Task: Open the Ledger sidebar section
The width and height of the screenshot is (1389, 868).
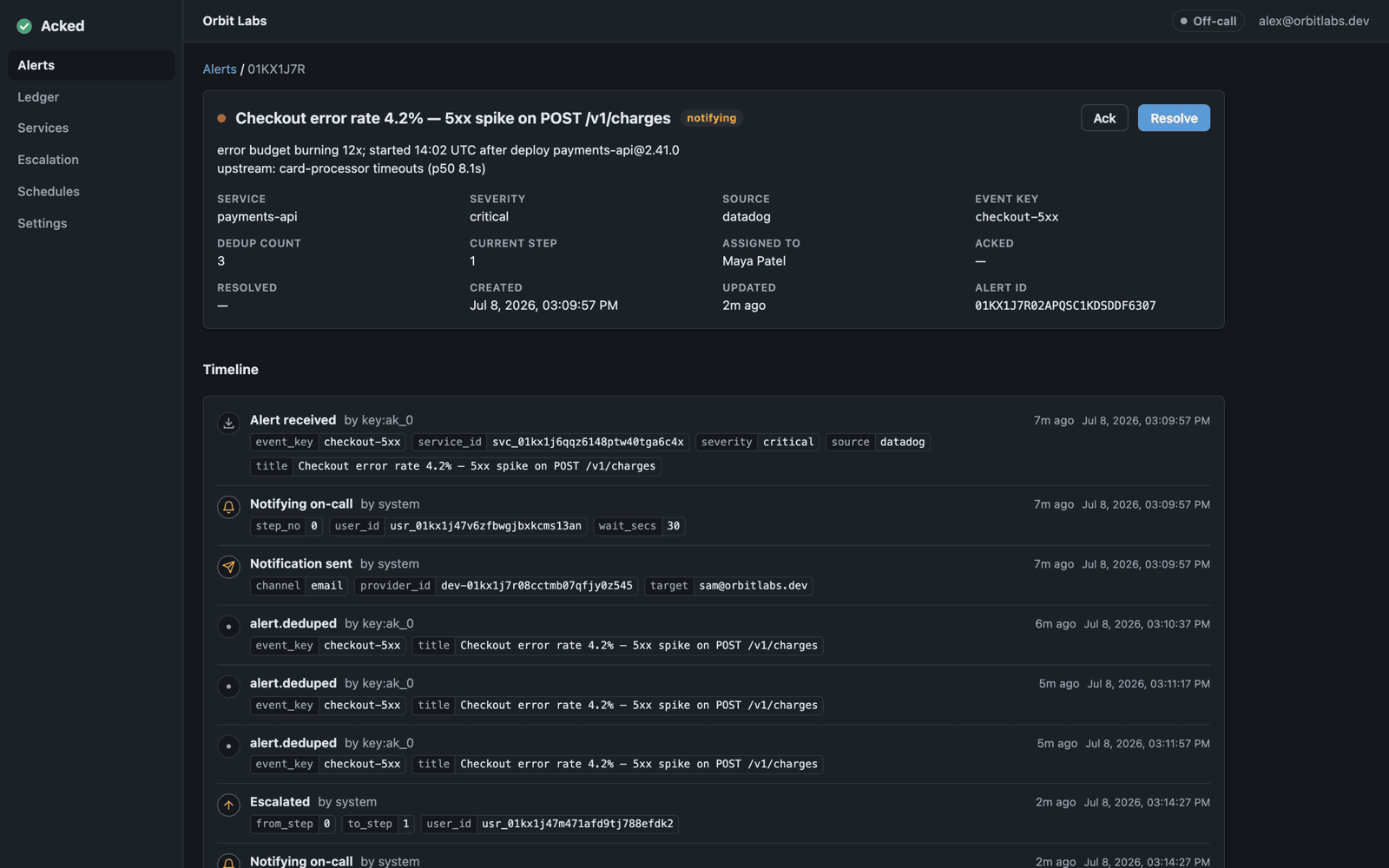Action: pos(91,97)
